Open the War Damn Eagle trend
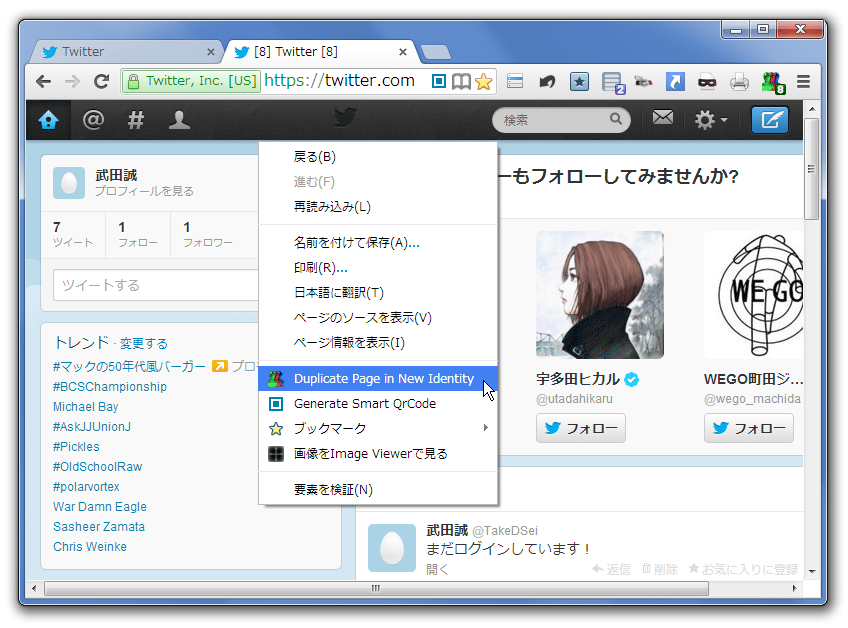 pos(100,507)
